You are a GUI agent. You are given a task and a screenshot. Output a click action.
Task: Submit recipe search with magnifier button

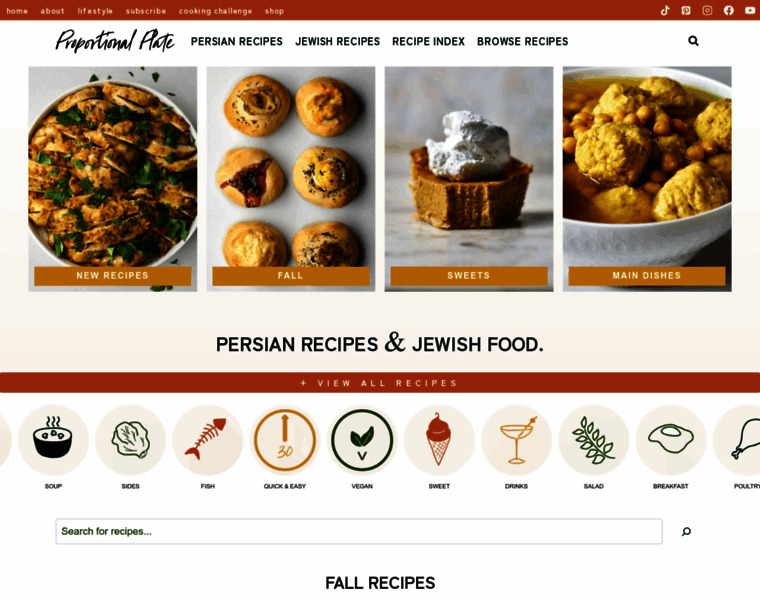[686, 532]
